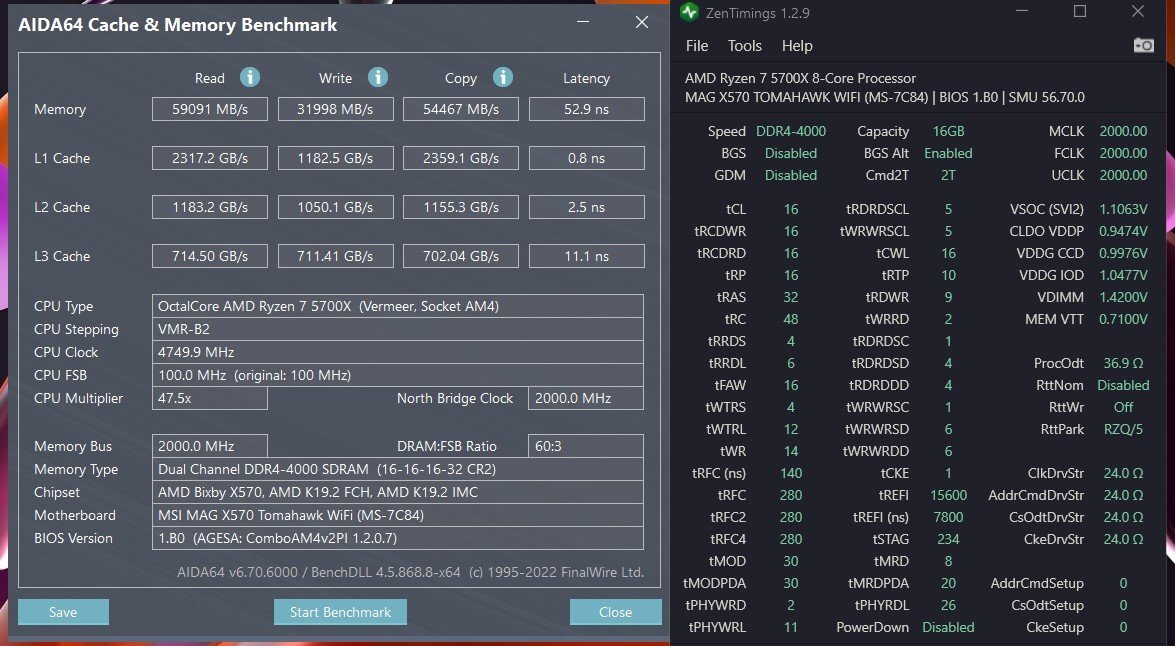Viewport: 1175px width, 646px height.
Task: Click the PowerDown Disabled value
Action: 948,627
